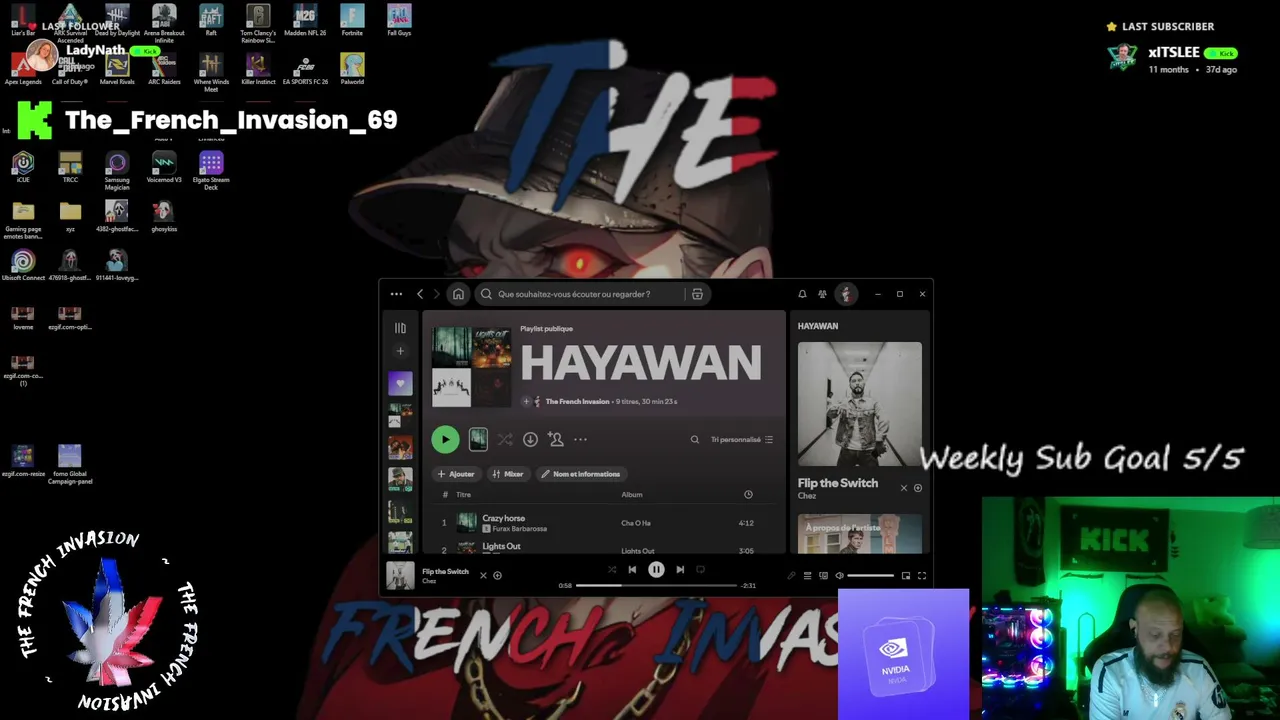Open Spotify profile avatar menu
Screen dimensions: 1280x720
[846, 294]
